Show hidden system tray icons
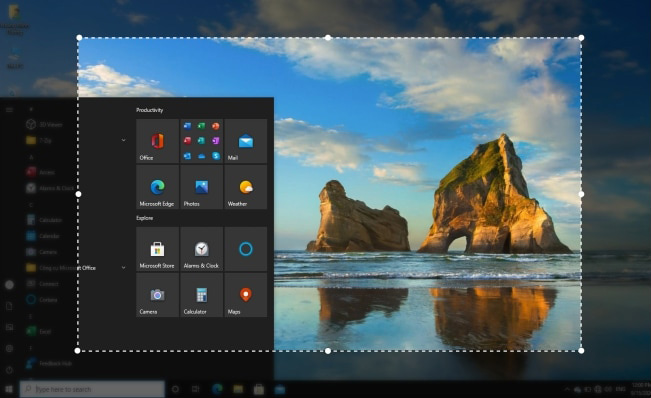 (567, 389)
